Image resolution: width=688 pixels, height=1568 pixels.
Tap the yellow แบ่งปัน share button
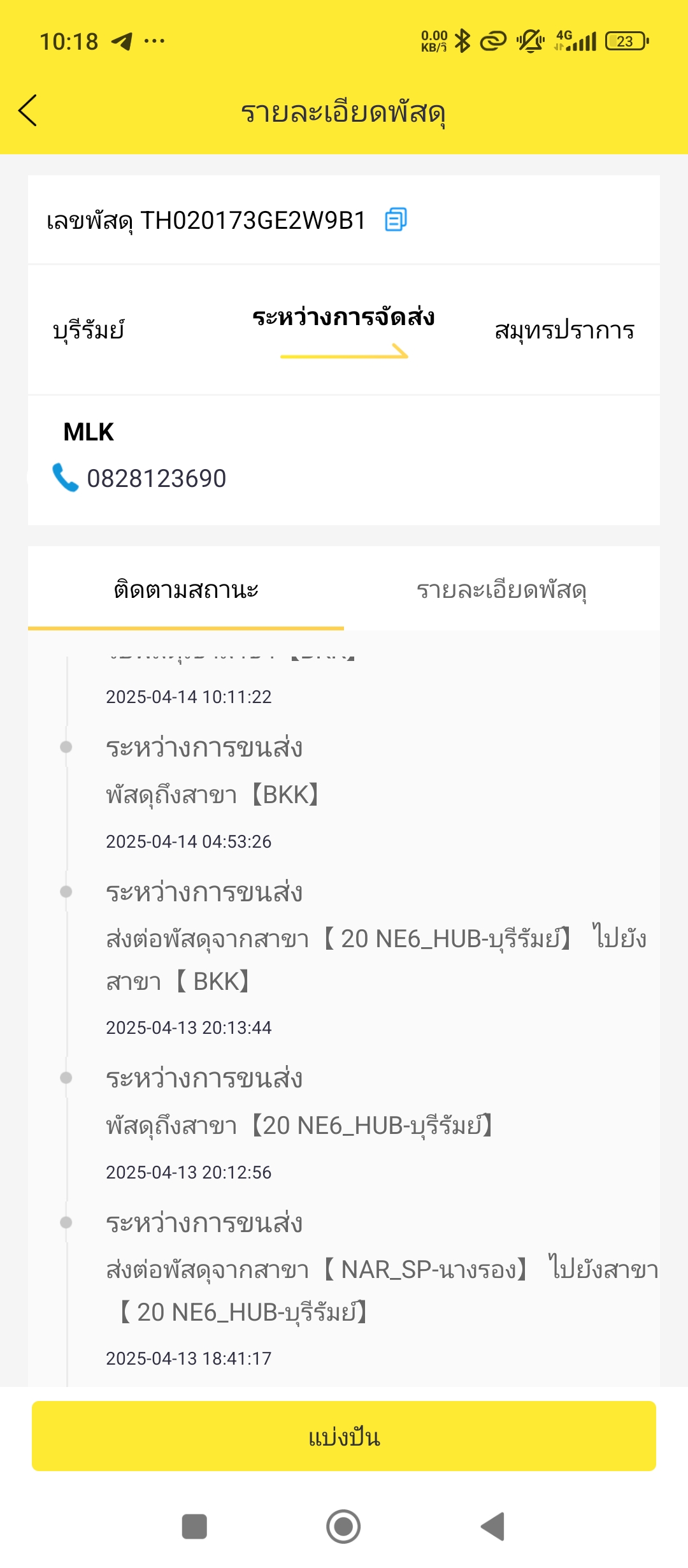click(x=344, y=1437)
